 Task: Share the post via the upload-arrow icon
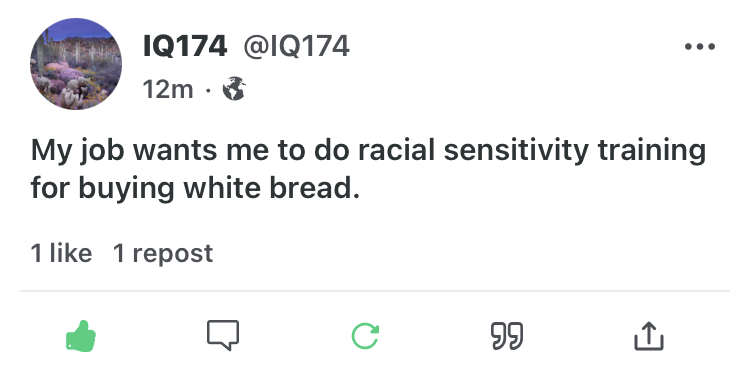(x=649, y=336)
